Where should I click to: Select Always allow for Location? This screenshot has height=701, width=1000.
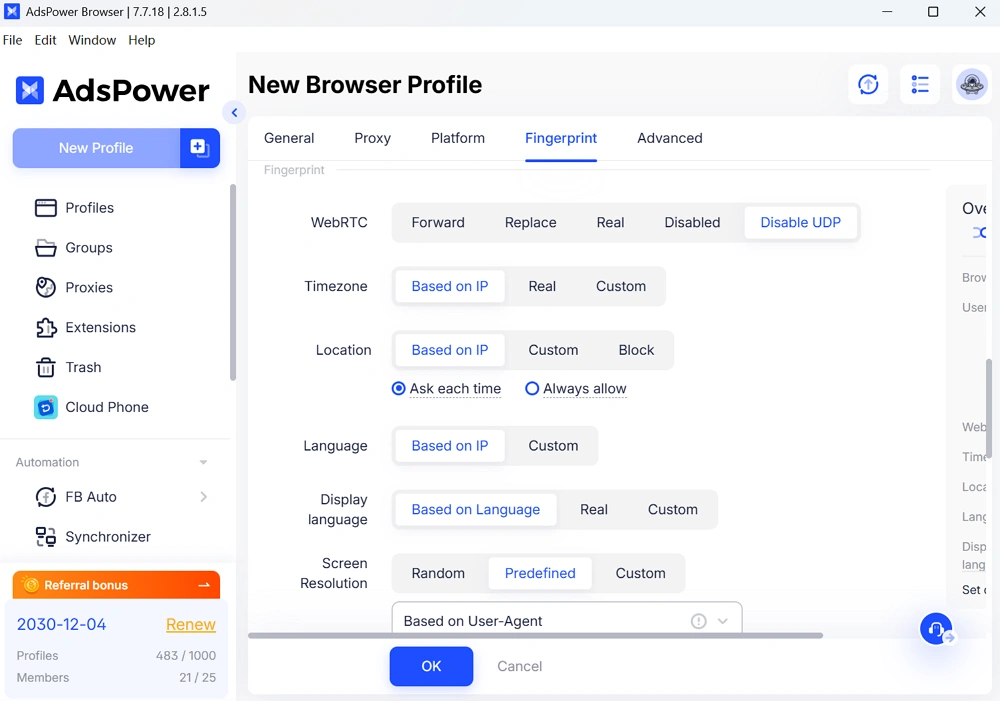click(x=532, y=388)
